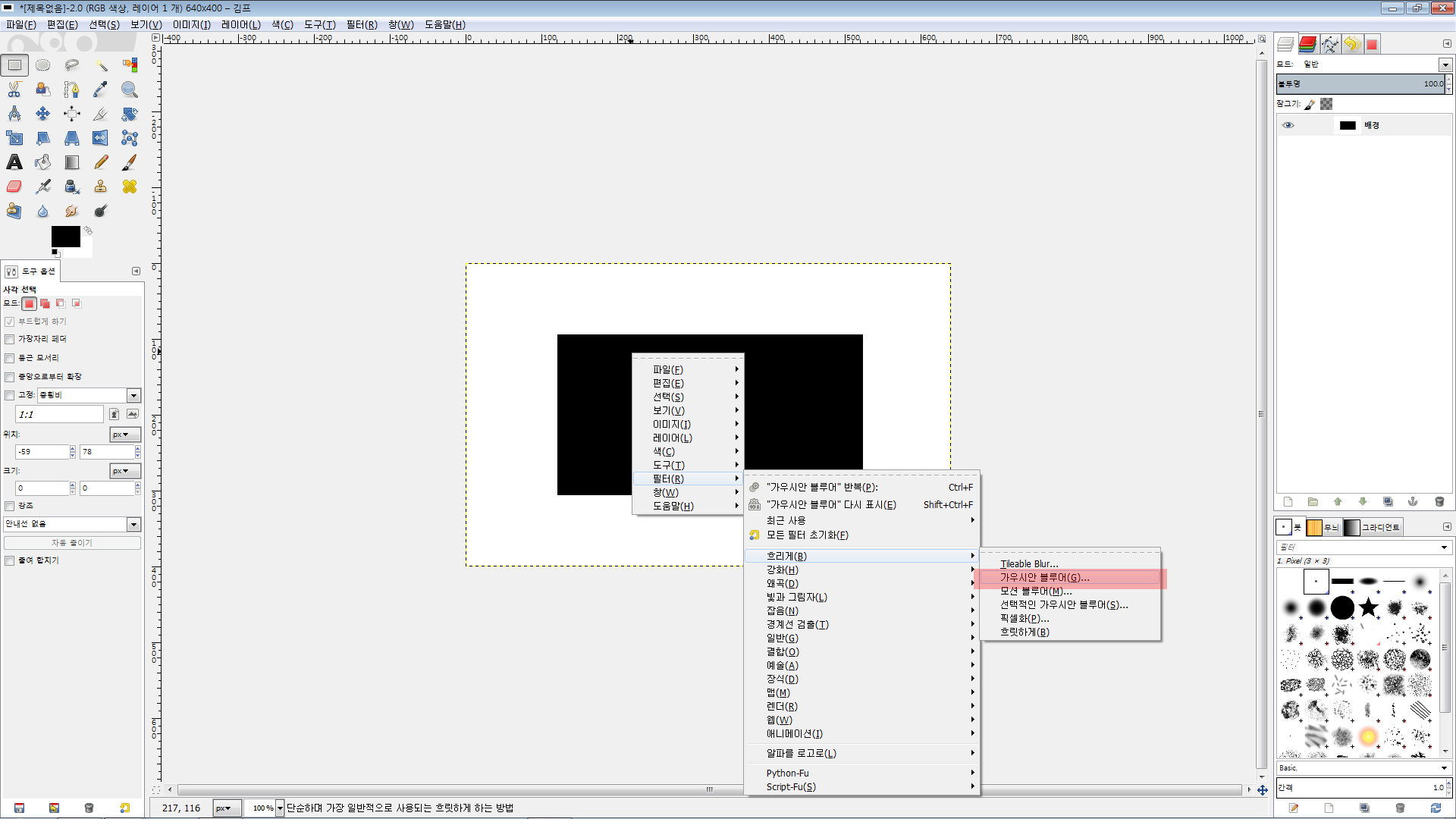Select the Scissors Select tool
Viewport: 1456px width, 819px height.
(x=14, y=89)
